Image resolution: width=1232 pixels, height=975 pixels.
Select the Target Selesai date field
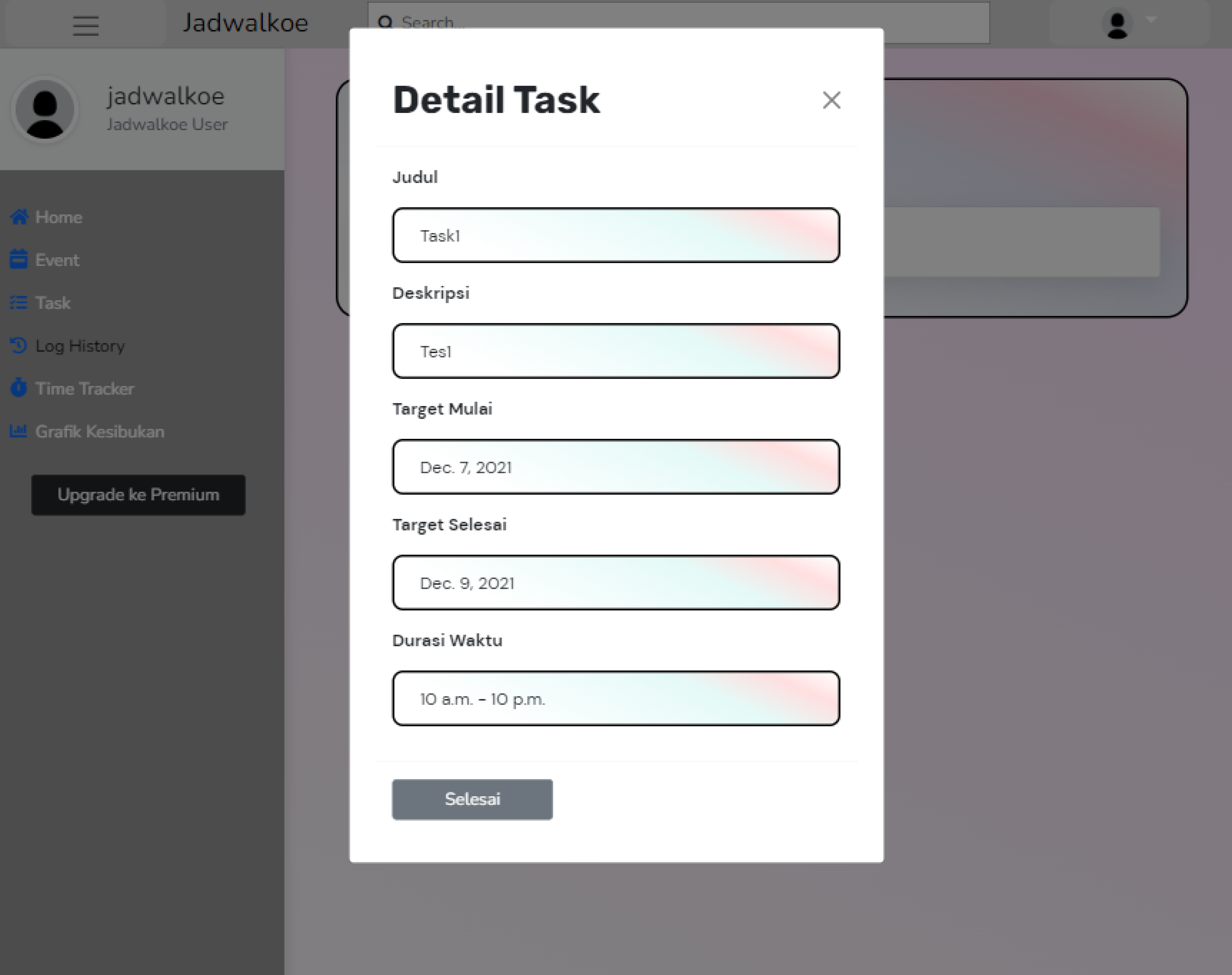(x=616, y=583)
